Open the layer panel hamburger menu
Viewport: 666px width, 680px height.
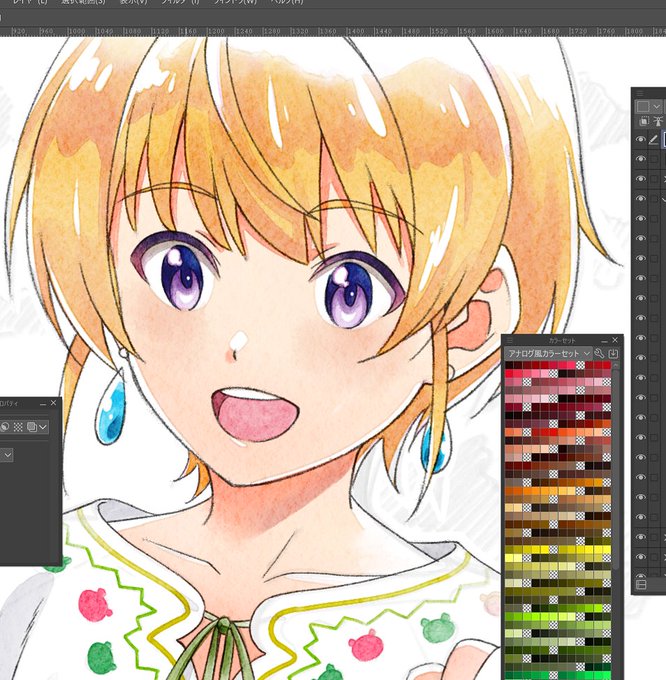pos(640,93)
